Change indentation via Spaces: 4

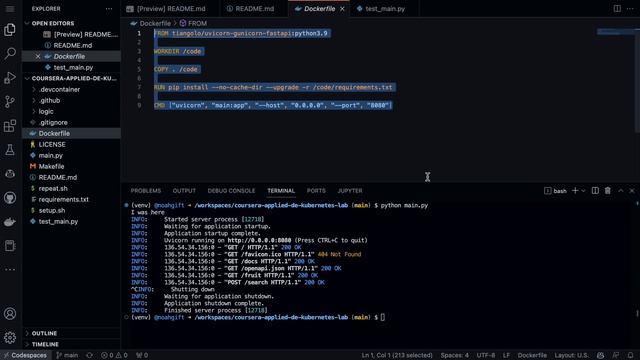(455, 355)
